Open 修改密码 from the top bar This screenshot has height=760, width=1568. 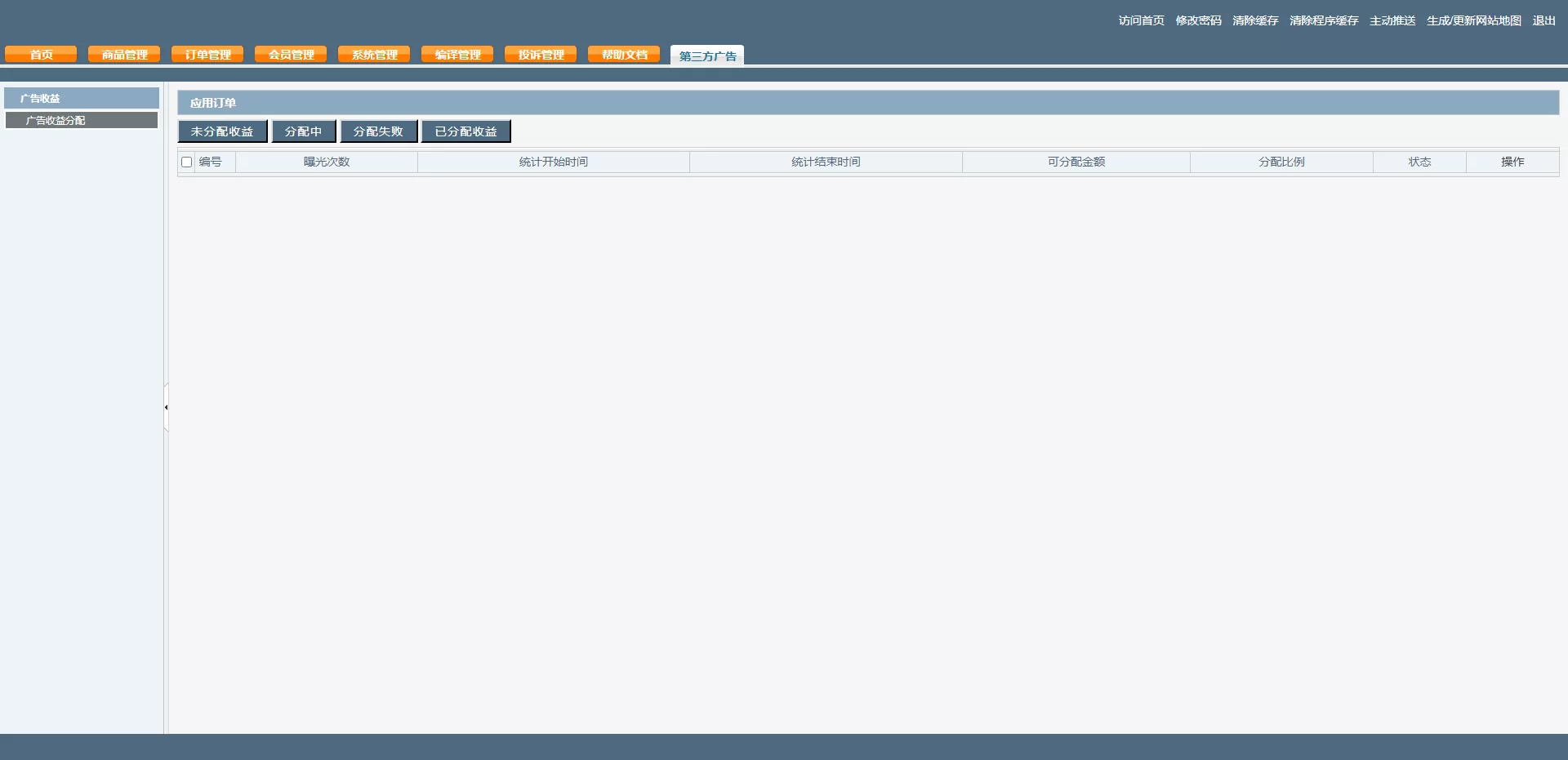(x=1198, y=20)
